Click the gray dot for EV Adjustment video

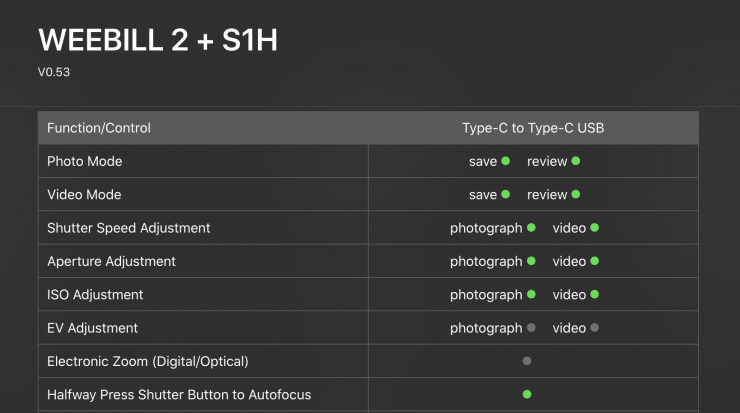point(595,328)
